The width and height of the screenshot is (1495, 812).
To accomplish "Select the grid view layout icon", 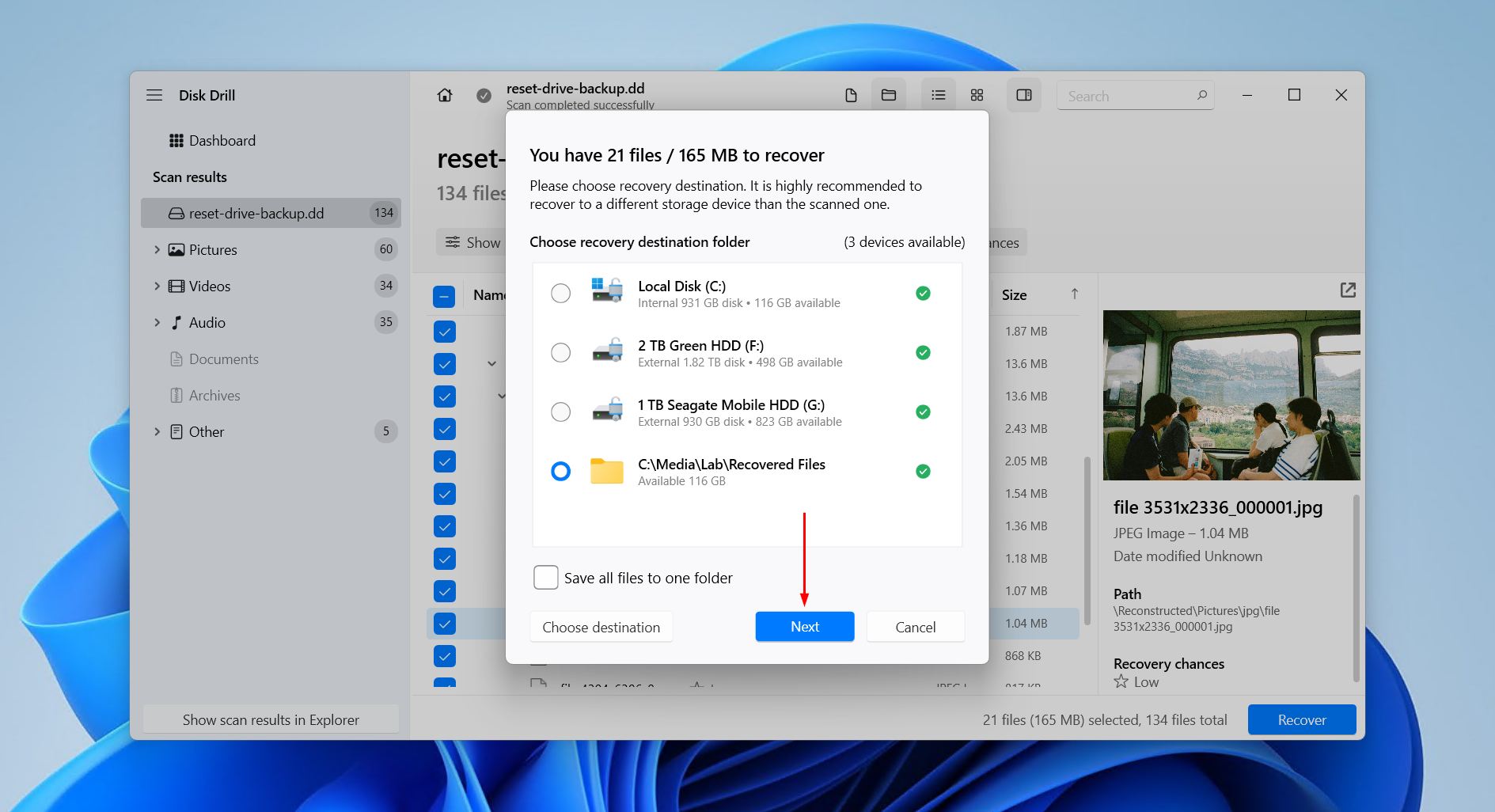I will point(977,96).
